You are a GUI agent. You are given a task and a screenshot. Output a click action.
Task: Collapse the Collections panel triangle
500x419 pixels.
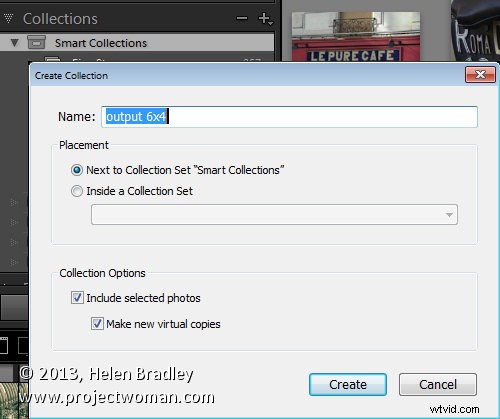pyautogui.click(x=8, y=18)
